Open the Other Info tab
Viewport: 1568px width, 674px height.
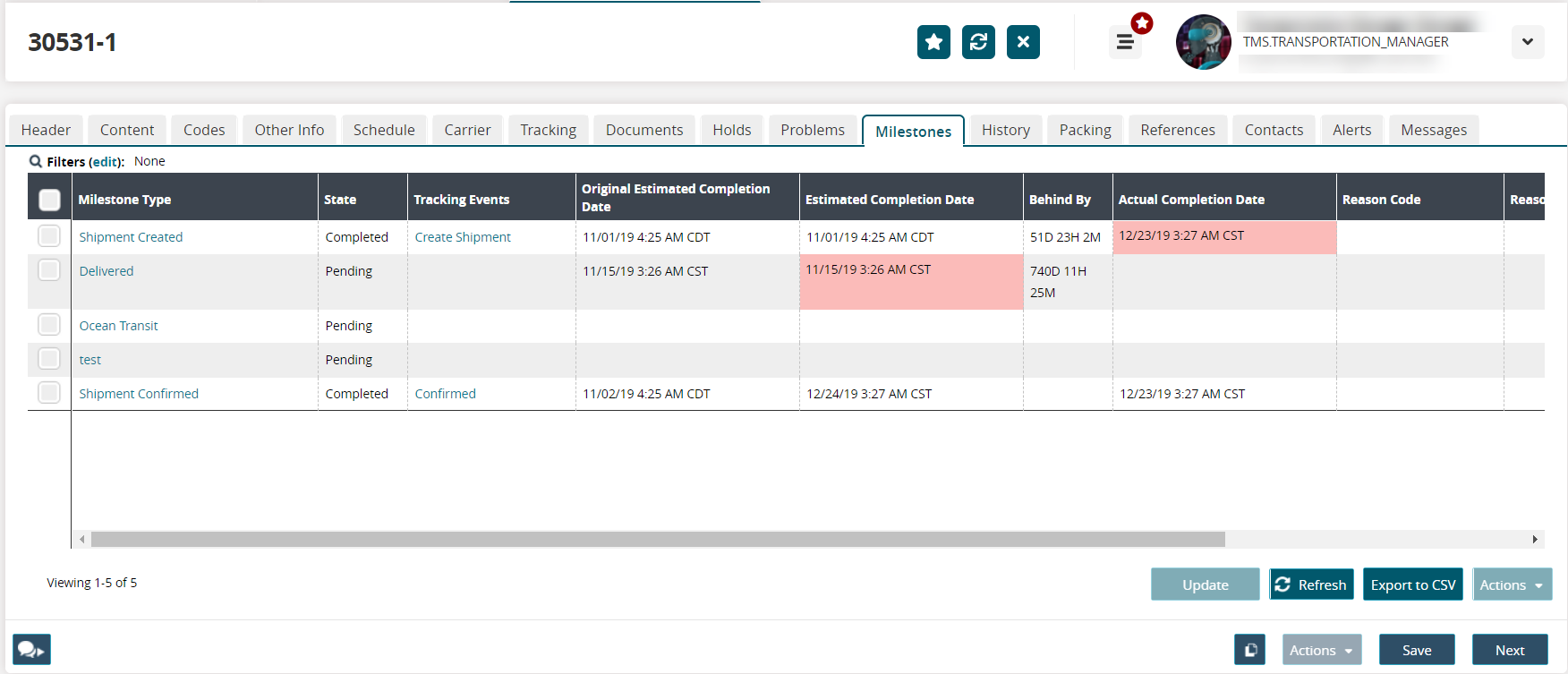click(x=289, y=130)
